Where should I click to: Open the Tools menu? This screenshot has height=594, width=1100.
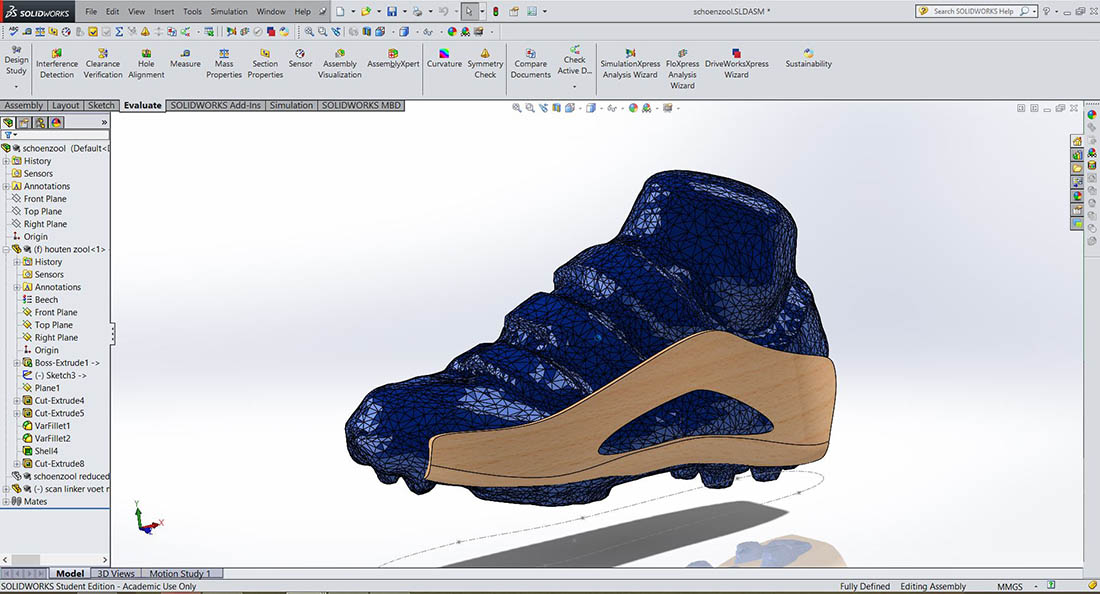pos(192,11)
